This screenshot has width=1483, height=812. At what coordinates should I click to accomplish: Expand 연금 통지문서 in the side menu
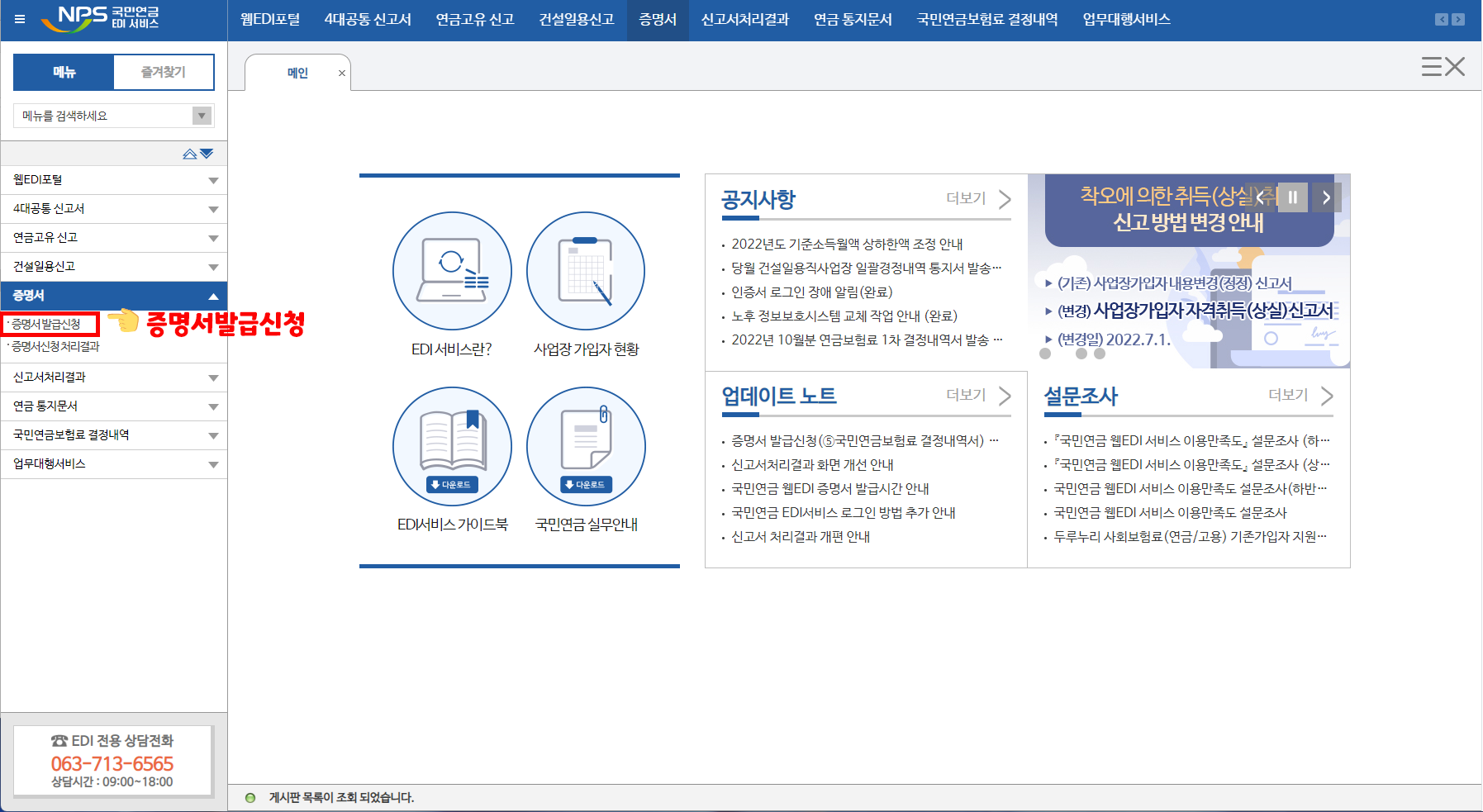114,406
